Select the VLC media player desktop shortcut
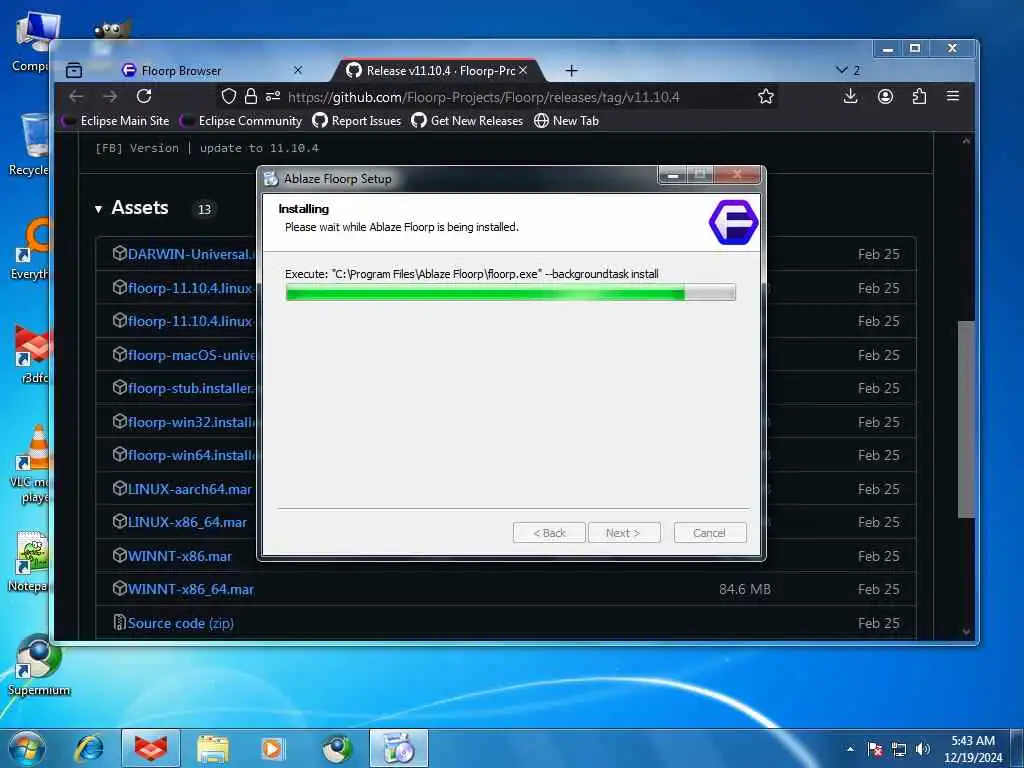Image resolution: width=1024 pixels, height=768 pixels. [30, 464]
